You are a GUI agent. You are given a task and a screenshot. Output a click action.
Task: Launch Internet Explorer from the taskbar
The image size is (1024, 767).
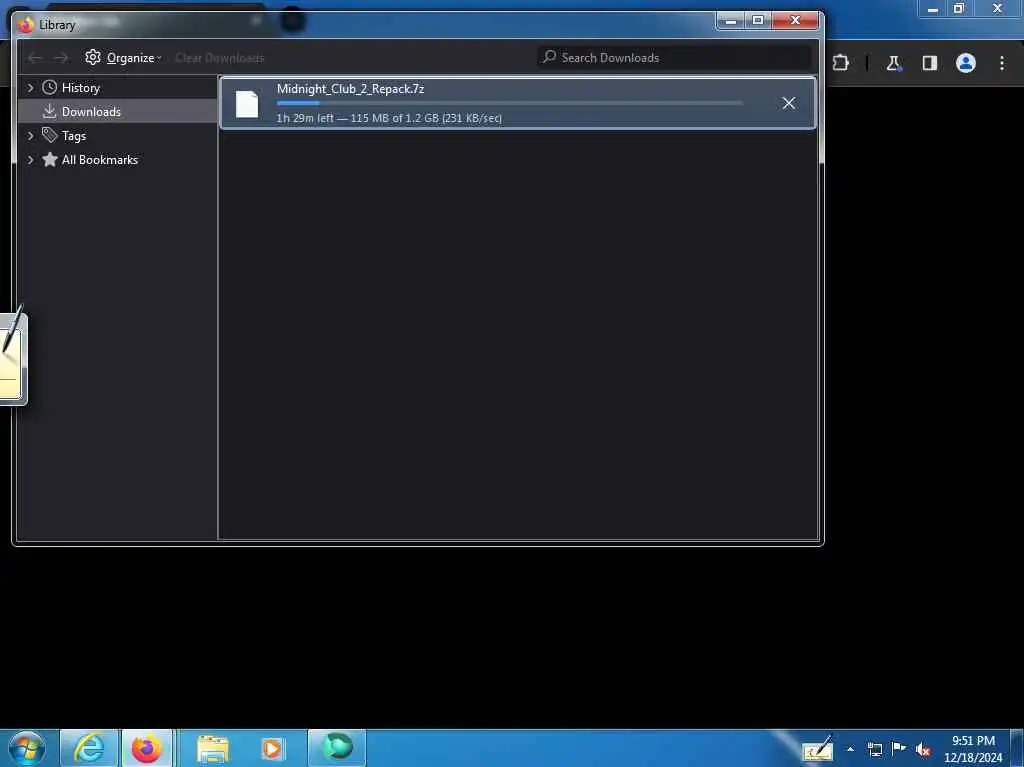point(89,748)
